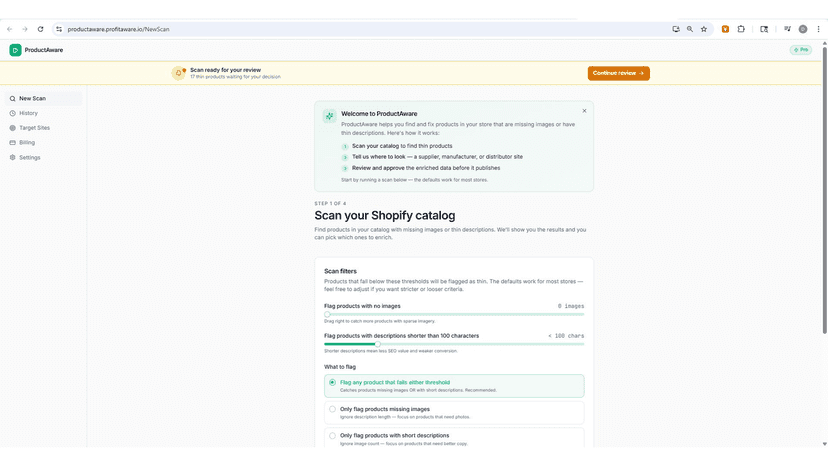Click the 'Scan filters' heading
Image resolution: width=828 pixels, height=466 pixels.
341,271
